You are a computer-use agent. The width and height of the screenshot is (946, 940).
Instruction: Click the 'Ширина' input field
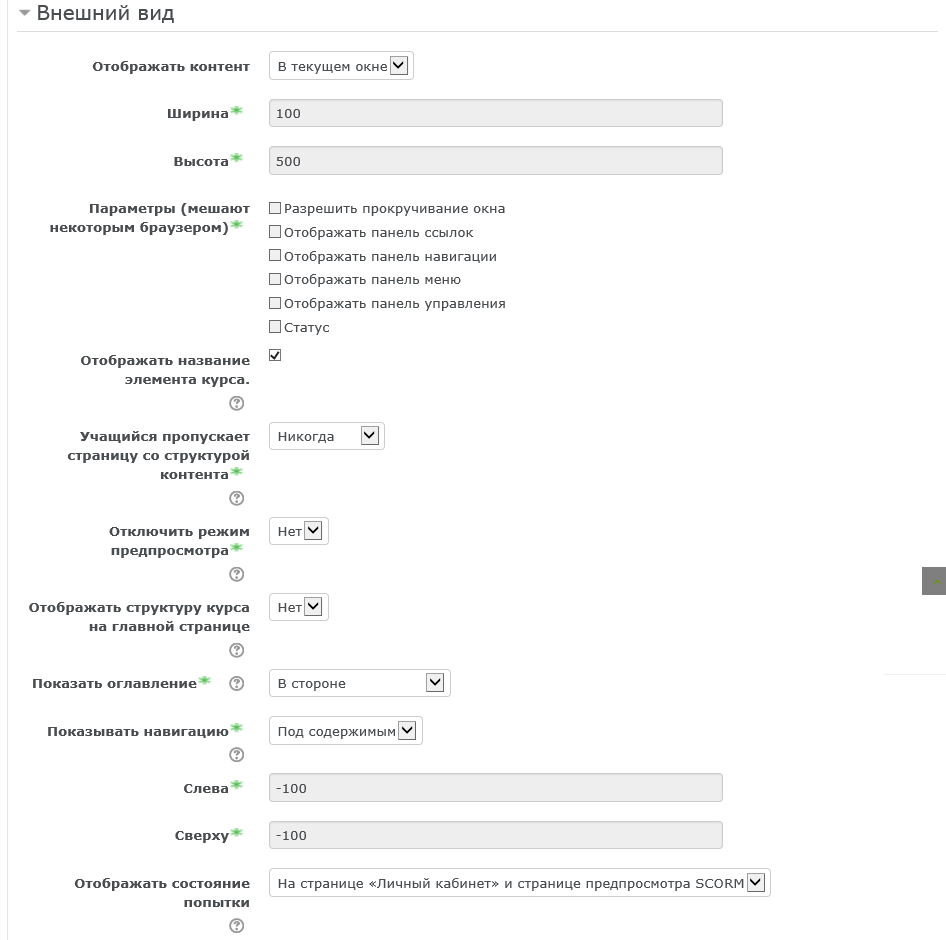click(495, 113)
